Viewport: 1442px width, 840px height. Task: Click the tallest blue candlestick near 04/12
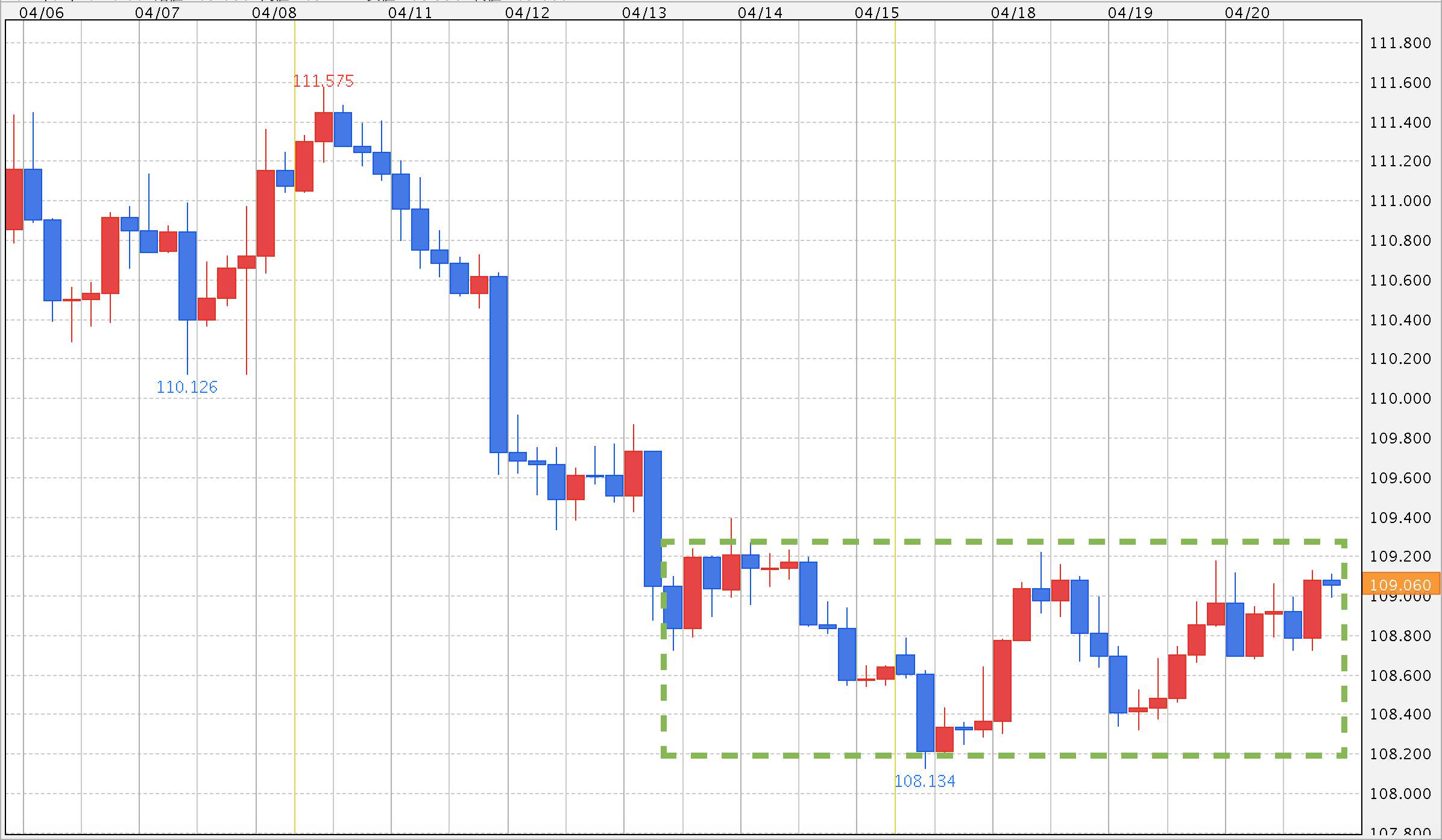pyautogui.click(x=499, y=364)
